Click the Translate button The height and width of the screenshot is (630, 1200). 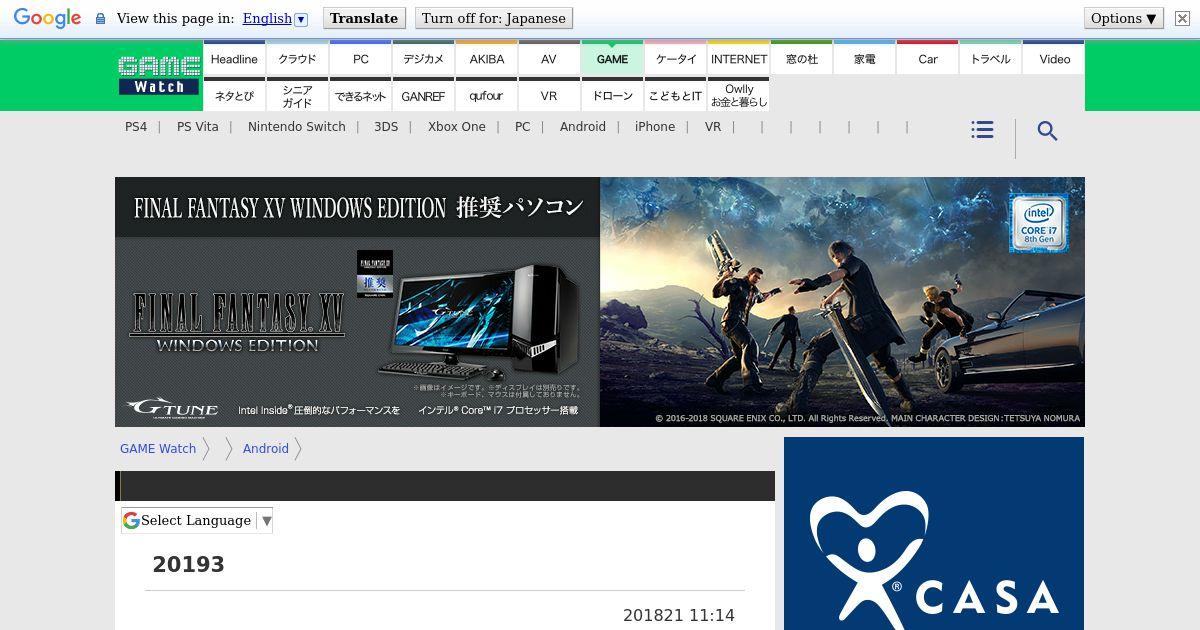pyautogui.click(x=364, y=18)
